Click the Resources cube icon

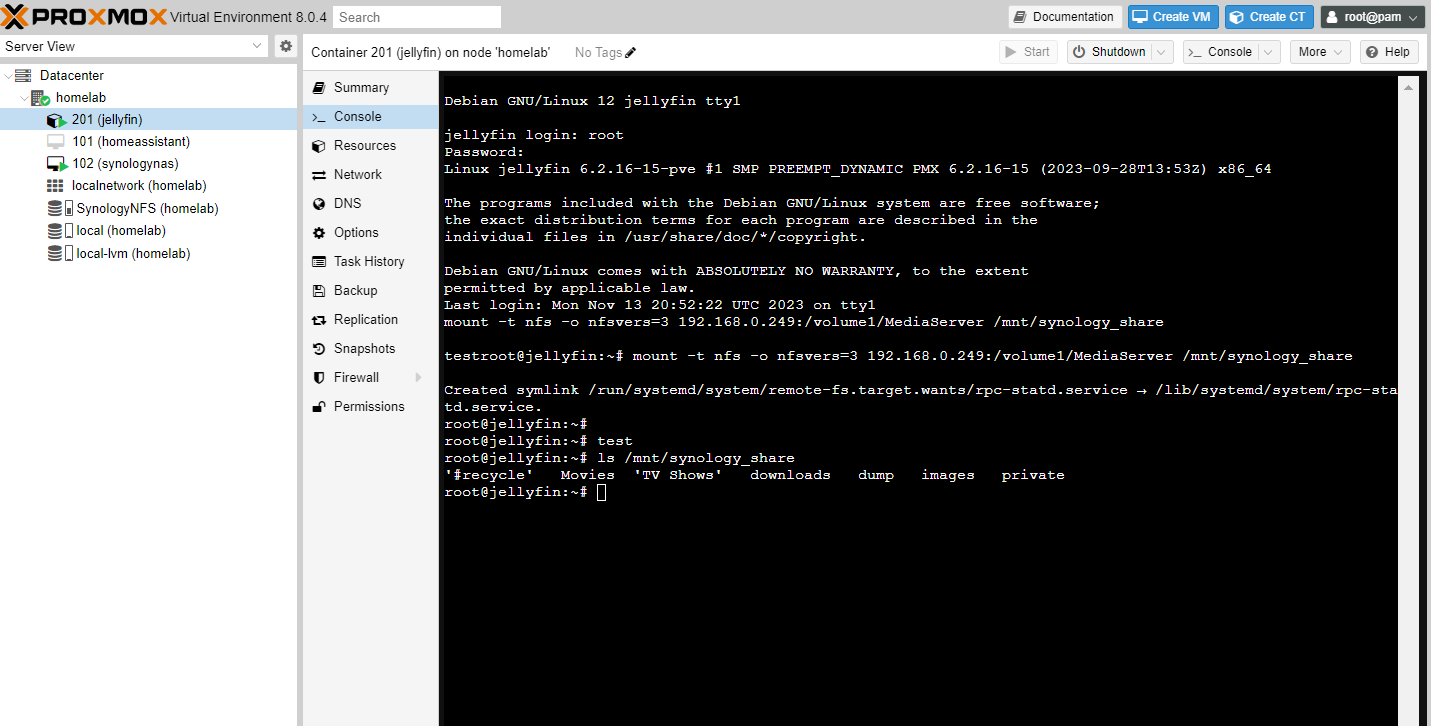click(x=319, y=145)
